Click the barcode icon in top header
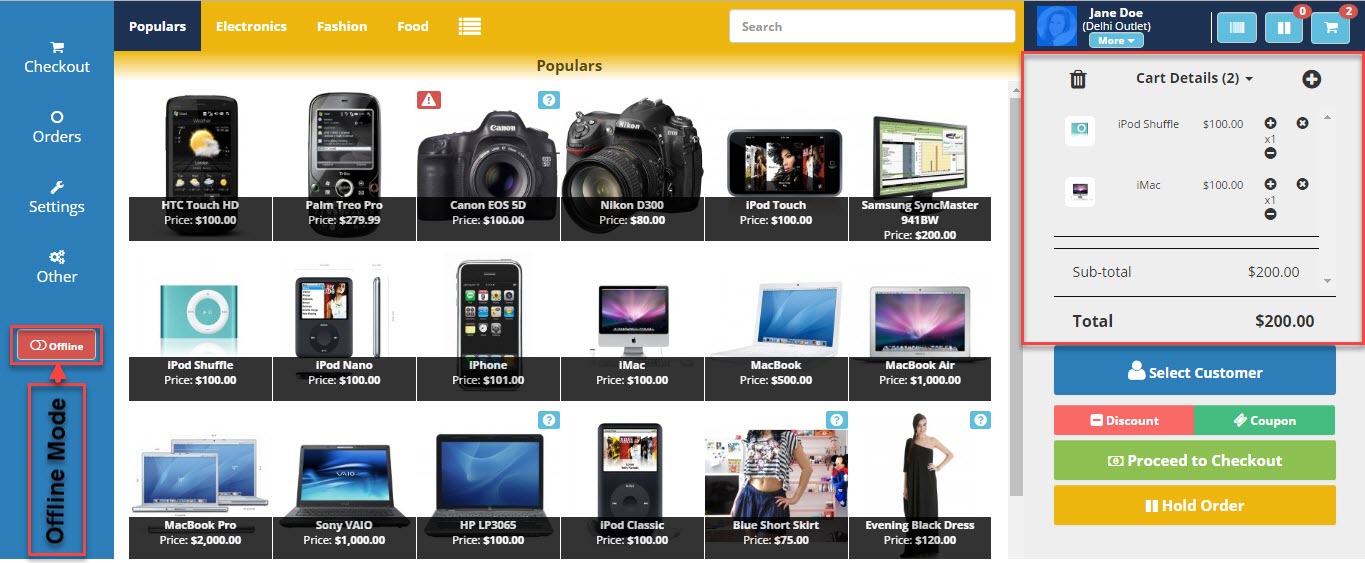The width and height of the screenshot is (1365, 563). [x=1237, y=27]
